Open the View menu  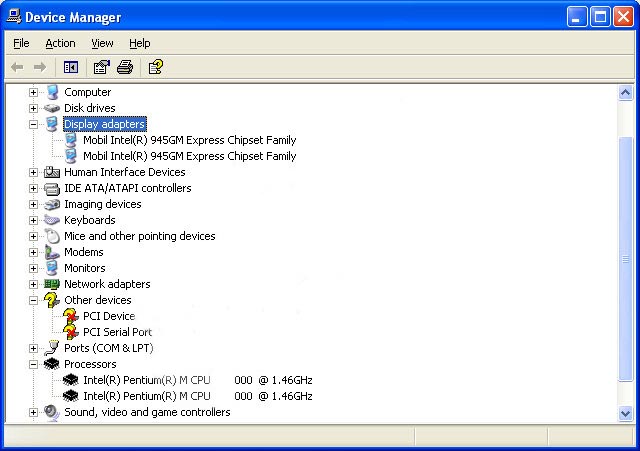point(102,43)
